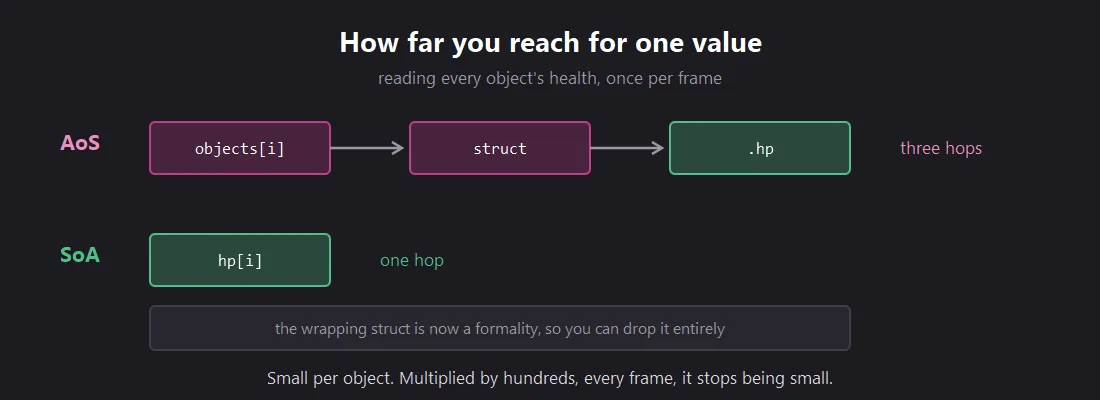
Task: Click the AoS row label
Action: (80, 143)
